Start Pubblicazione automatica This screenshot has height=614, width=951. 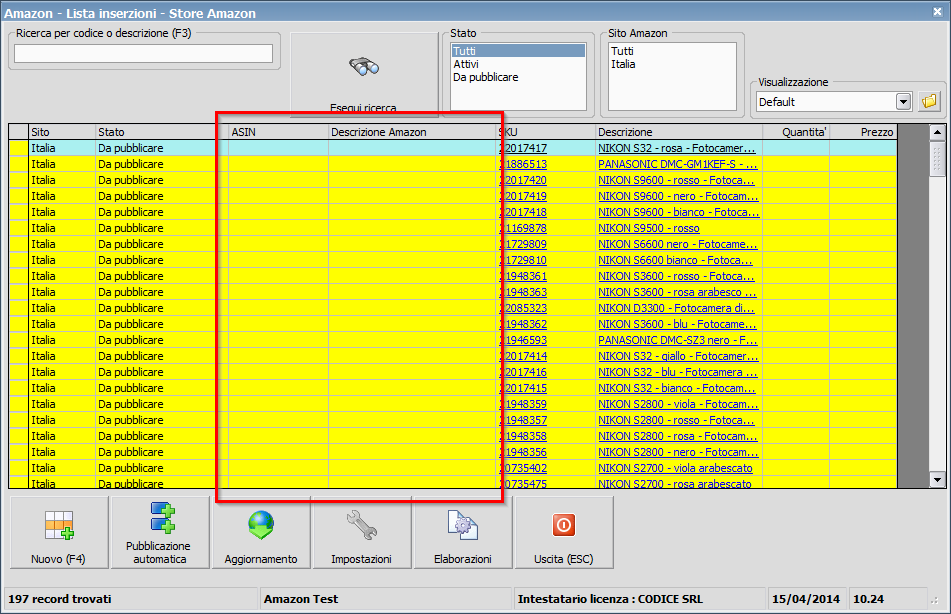(161, 533)
